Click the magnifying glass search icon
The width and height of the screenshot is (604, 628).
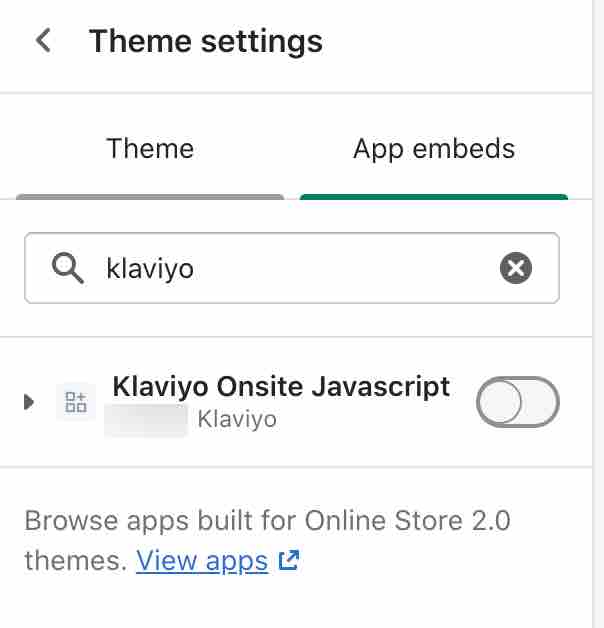pos(68,268)
